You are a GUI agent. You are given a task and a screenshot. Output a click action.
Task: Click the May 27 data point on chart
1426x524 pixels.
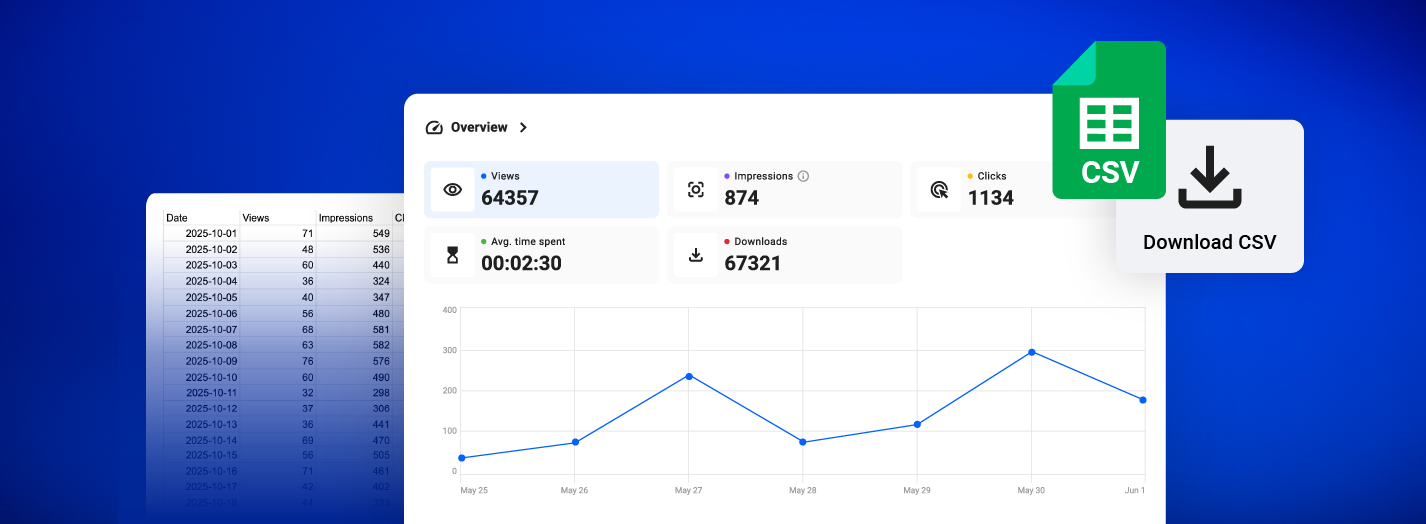click(x=689, y=376)
